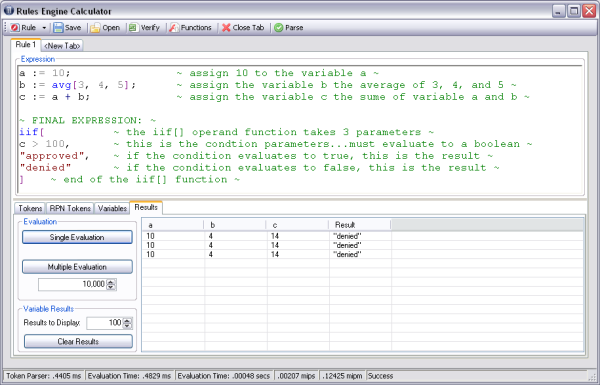Switch to the Rule 1 tab
600x385 pixels.
pos(26,45)
